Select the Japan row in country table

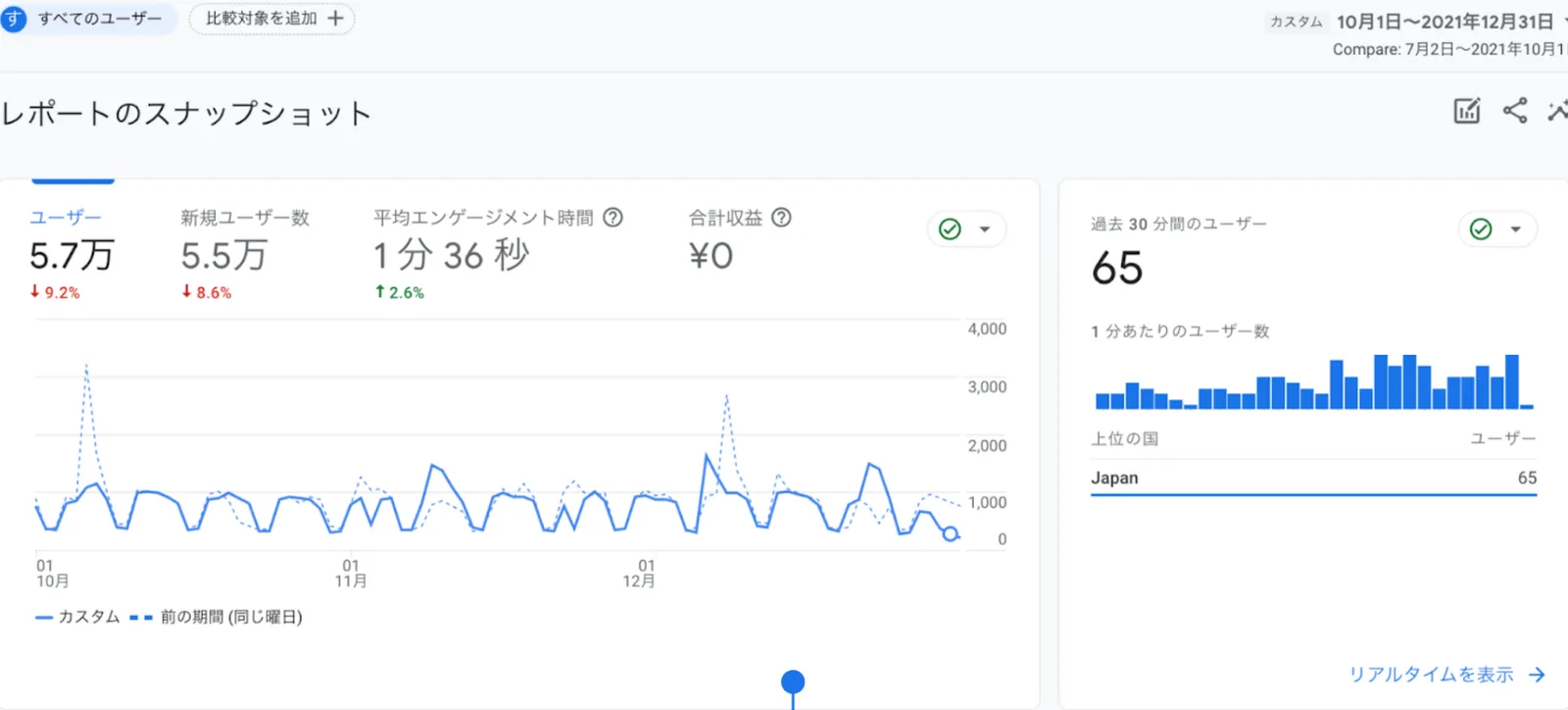[x=1313, y=479]
